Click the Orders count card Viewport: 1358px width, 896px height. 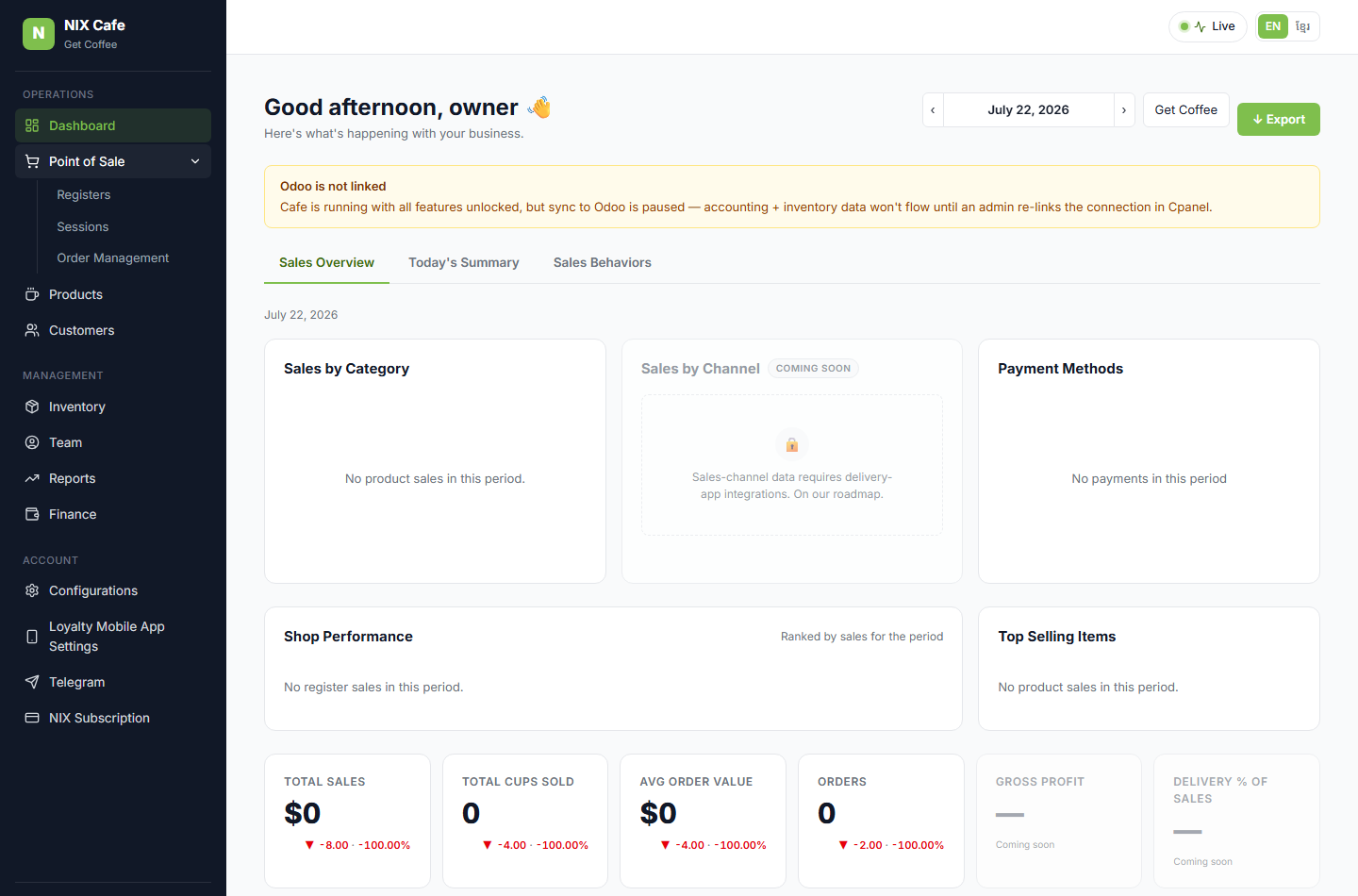[881, 821]
